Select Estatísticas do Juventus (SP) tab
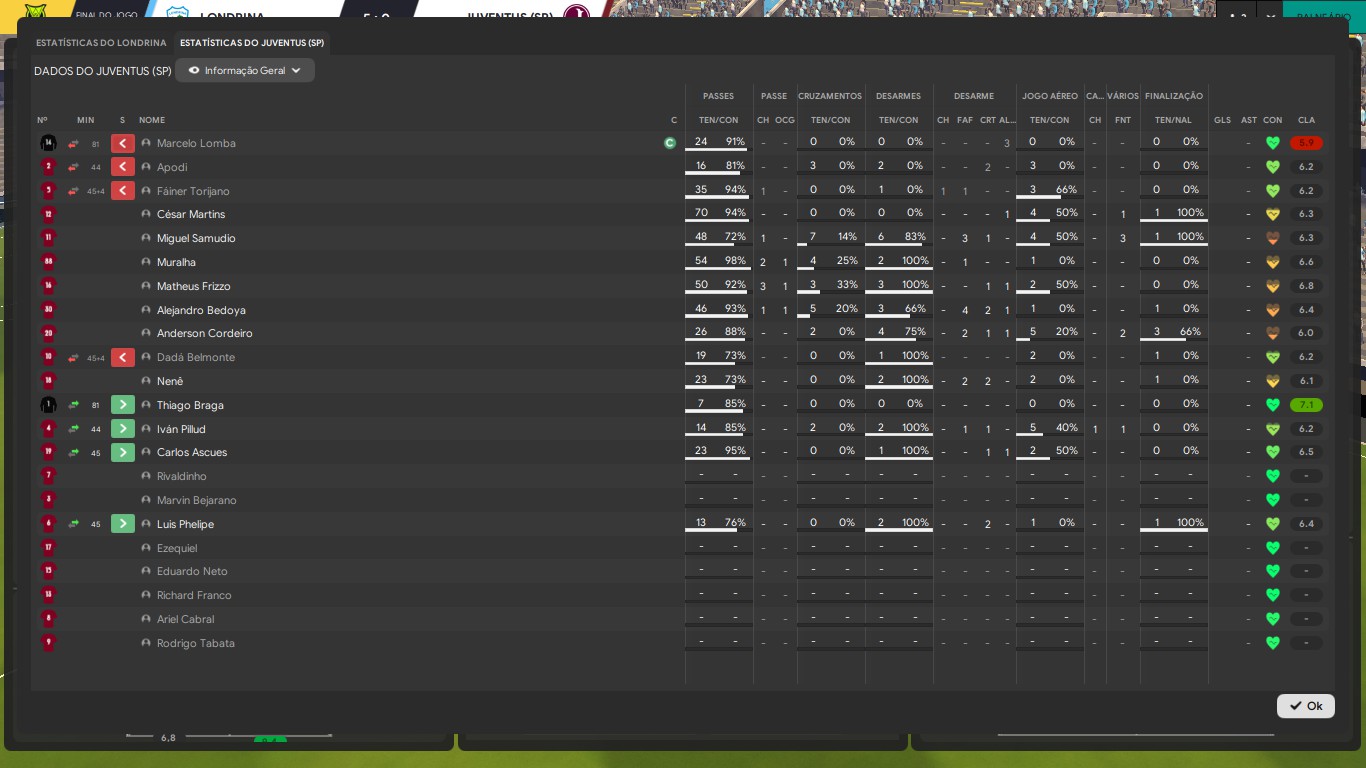 tap(252, 43)
